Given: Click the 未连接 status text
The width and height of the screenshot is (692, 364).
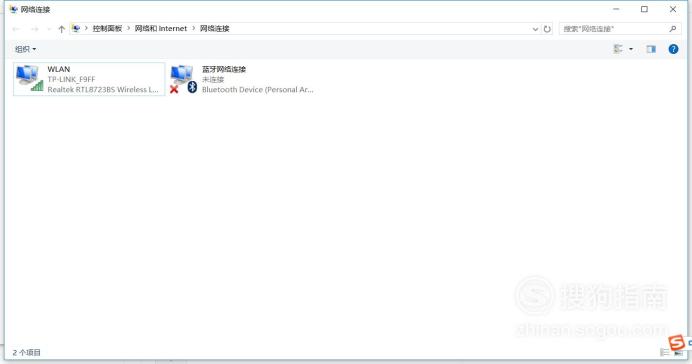Looking at the screenshot, I should click(213, 79).
